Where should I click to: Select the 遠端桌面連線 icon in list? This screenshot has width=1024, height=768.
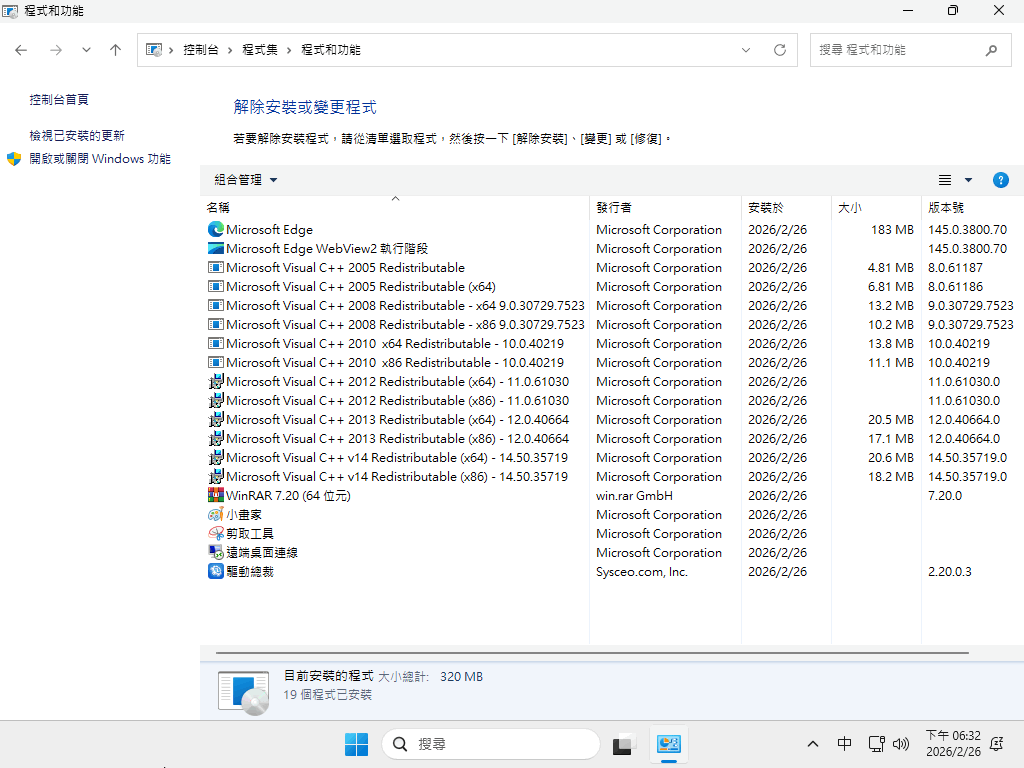215,553
